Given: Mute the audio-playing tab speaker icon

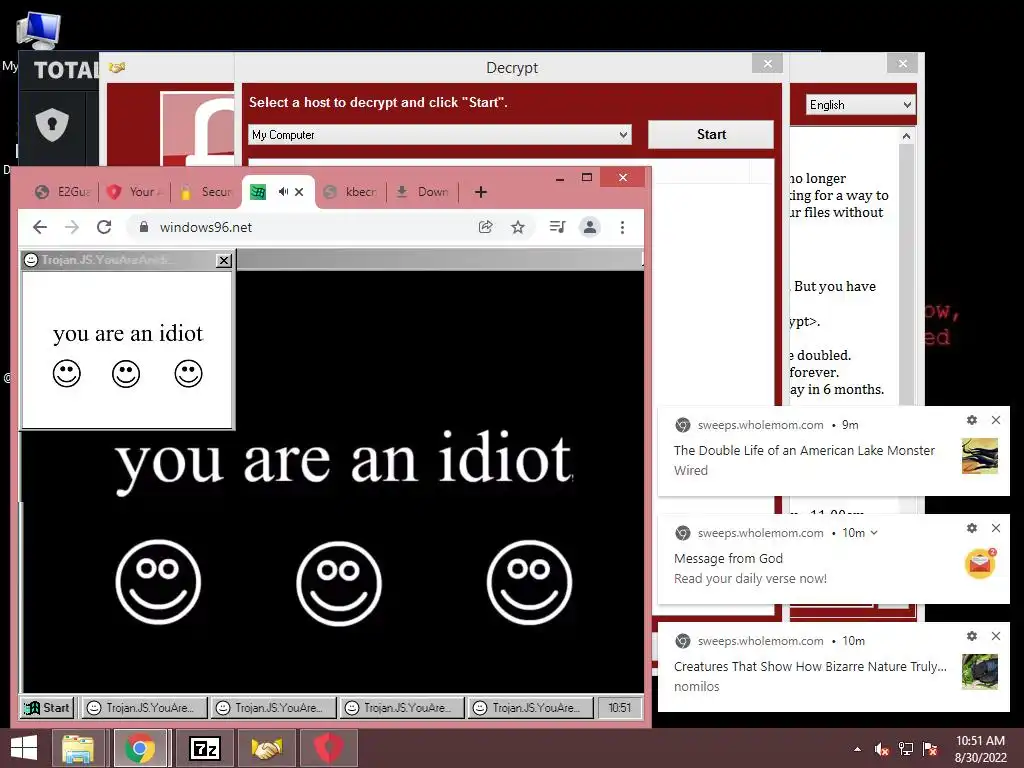Looking at the screenshot, I should [283, 191].
